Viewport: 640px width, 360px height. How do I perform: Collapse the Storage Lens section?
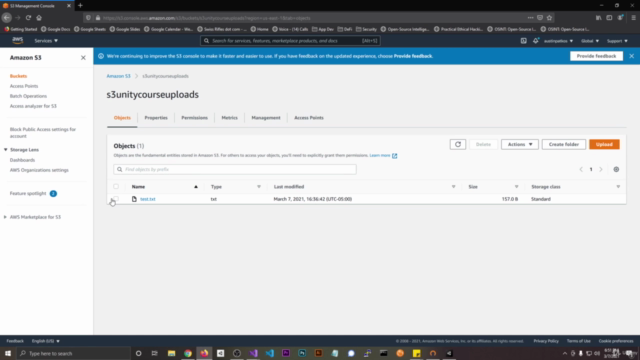click(6, 150)
